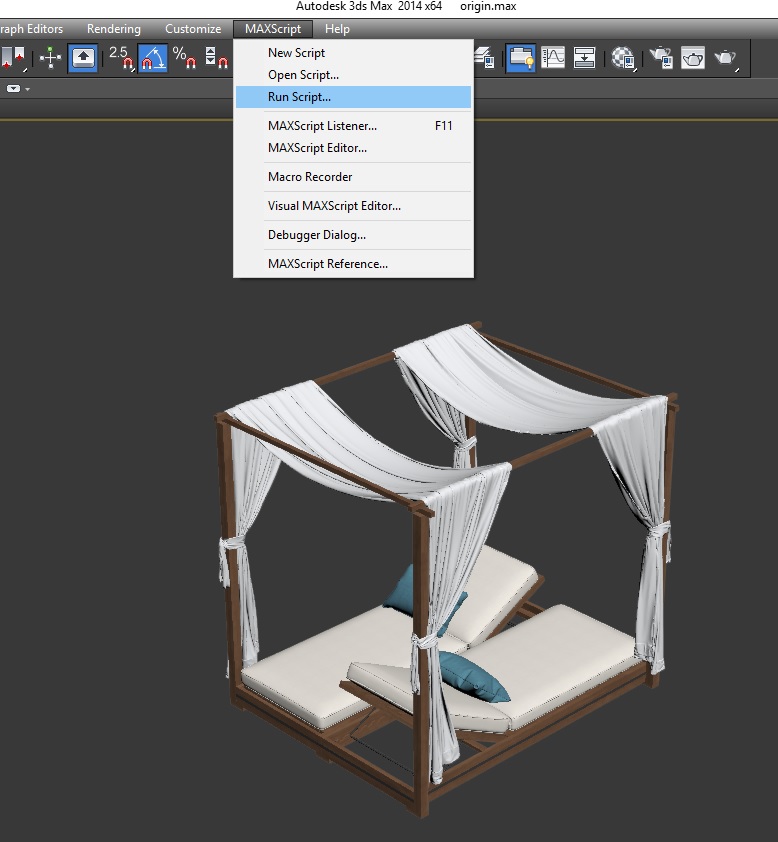778x842 pixels.
Task: Toggle the Angle Snap button
Action: pyautogui.click(x=152, y=58)
